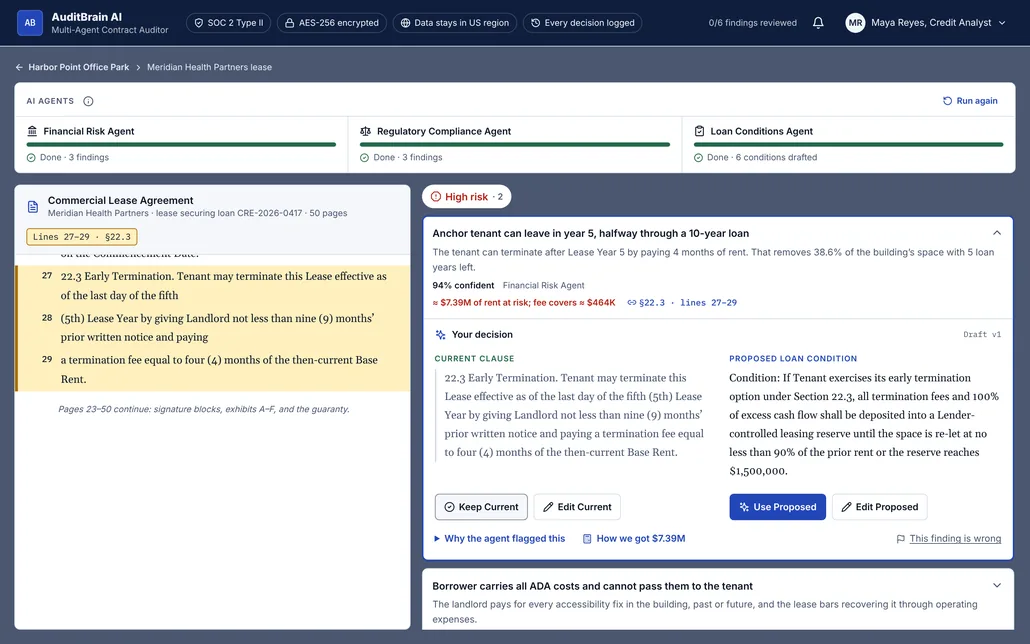Click the 94% confident label
The image size is (1030, 644).
click(x=463, y=285)
